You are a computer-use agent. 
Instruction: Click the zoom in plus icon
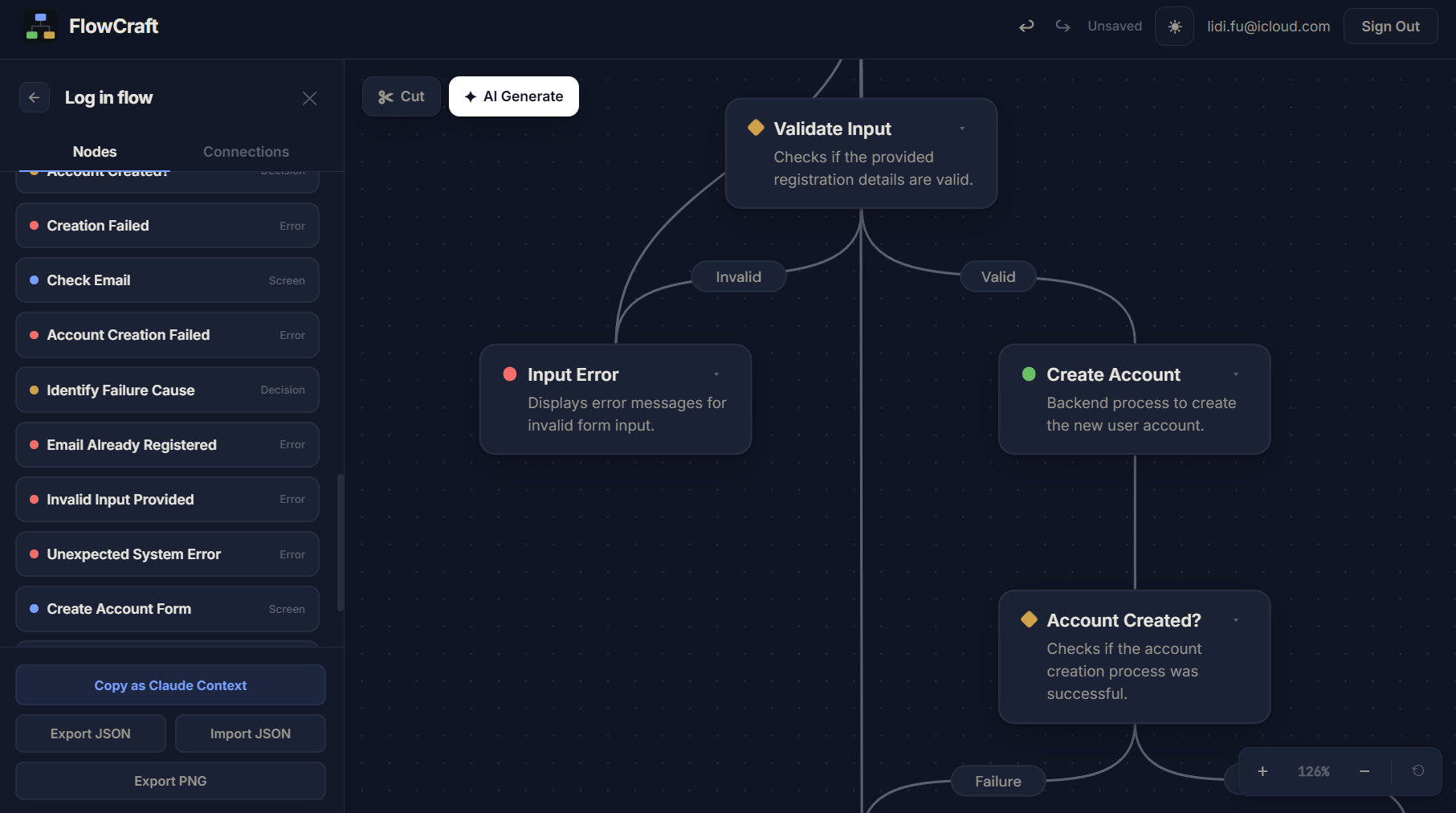point(1262,771)
